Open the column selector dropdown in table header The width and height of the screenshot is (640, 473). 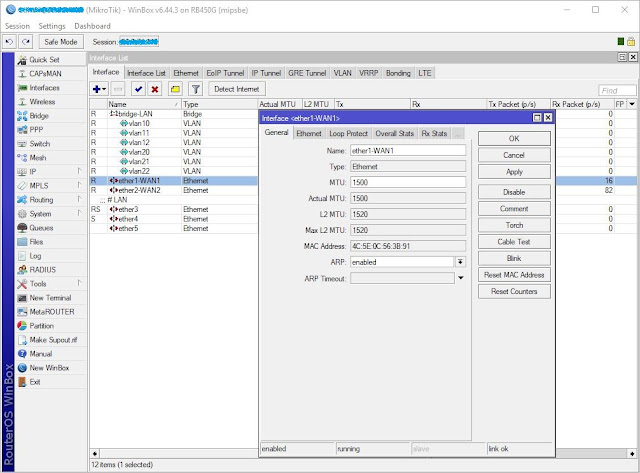click(x=632, y=104)
